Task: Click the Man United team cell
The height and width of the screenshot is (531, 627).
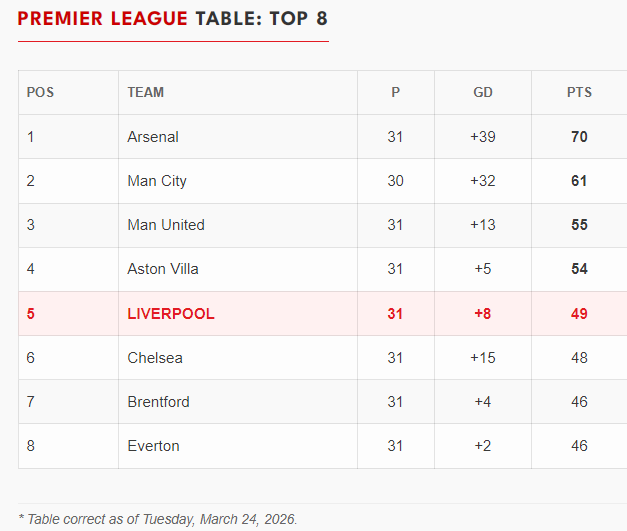Action: [166, 225]
